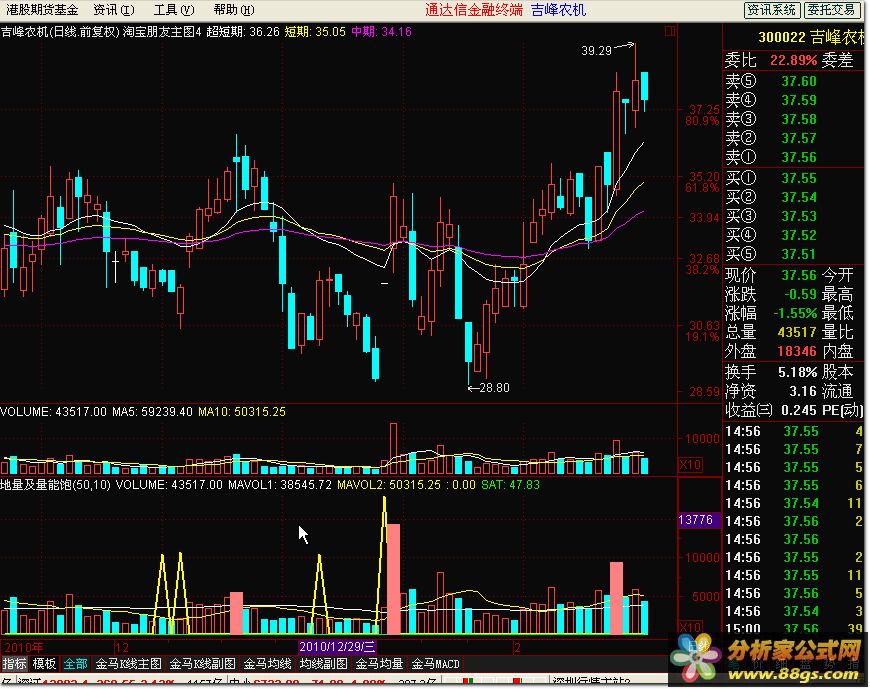Screen dimensions: 870x689
Task: Click the 收益(三) 0.245 value
Action: [799, 411]
